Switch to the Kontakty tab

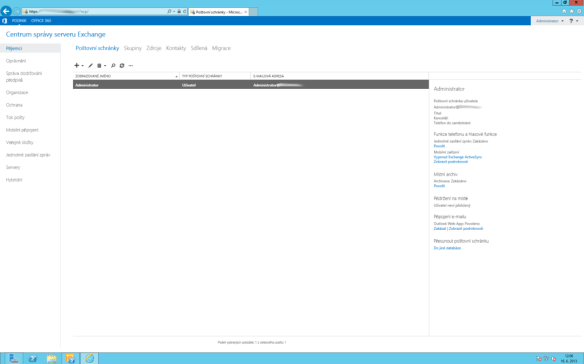click(x=176, y=48)
